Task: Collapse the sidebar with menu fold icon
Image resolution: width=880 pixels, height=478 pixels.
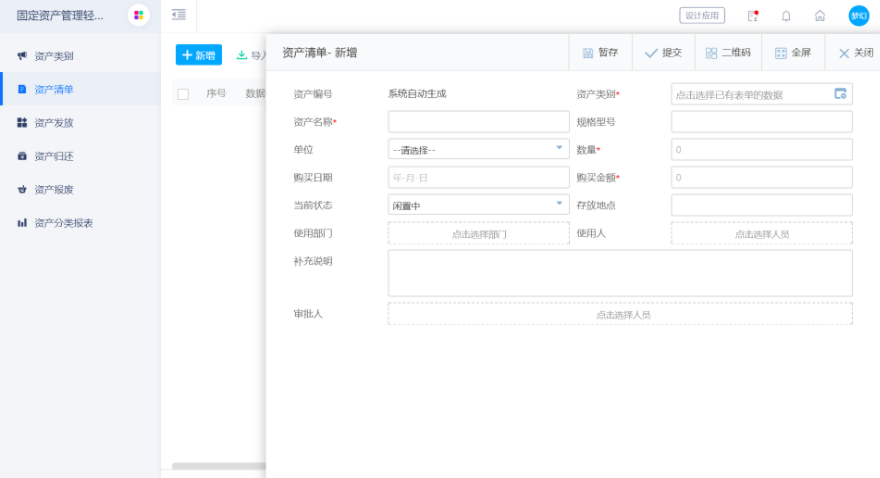Action: (x=178, y=15)
